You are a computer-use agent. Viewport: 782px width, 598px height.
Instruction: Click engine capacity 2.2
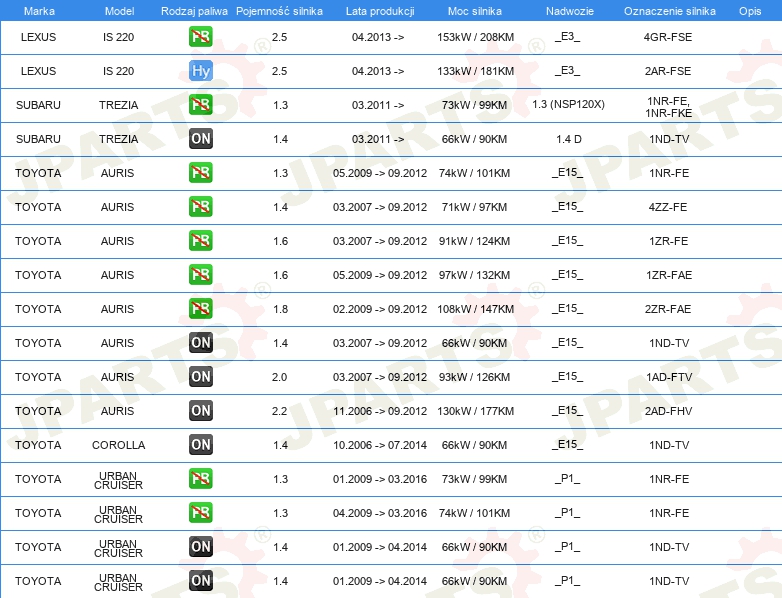coord(279,411)
